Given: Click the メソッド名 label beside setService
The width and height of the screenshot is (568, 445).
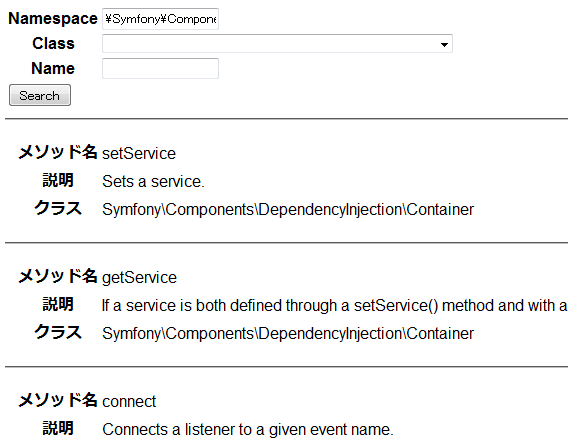Looking at the screenshot, I should [x=58, y=152].
